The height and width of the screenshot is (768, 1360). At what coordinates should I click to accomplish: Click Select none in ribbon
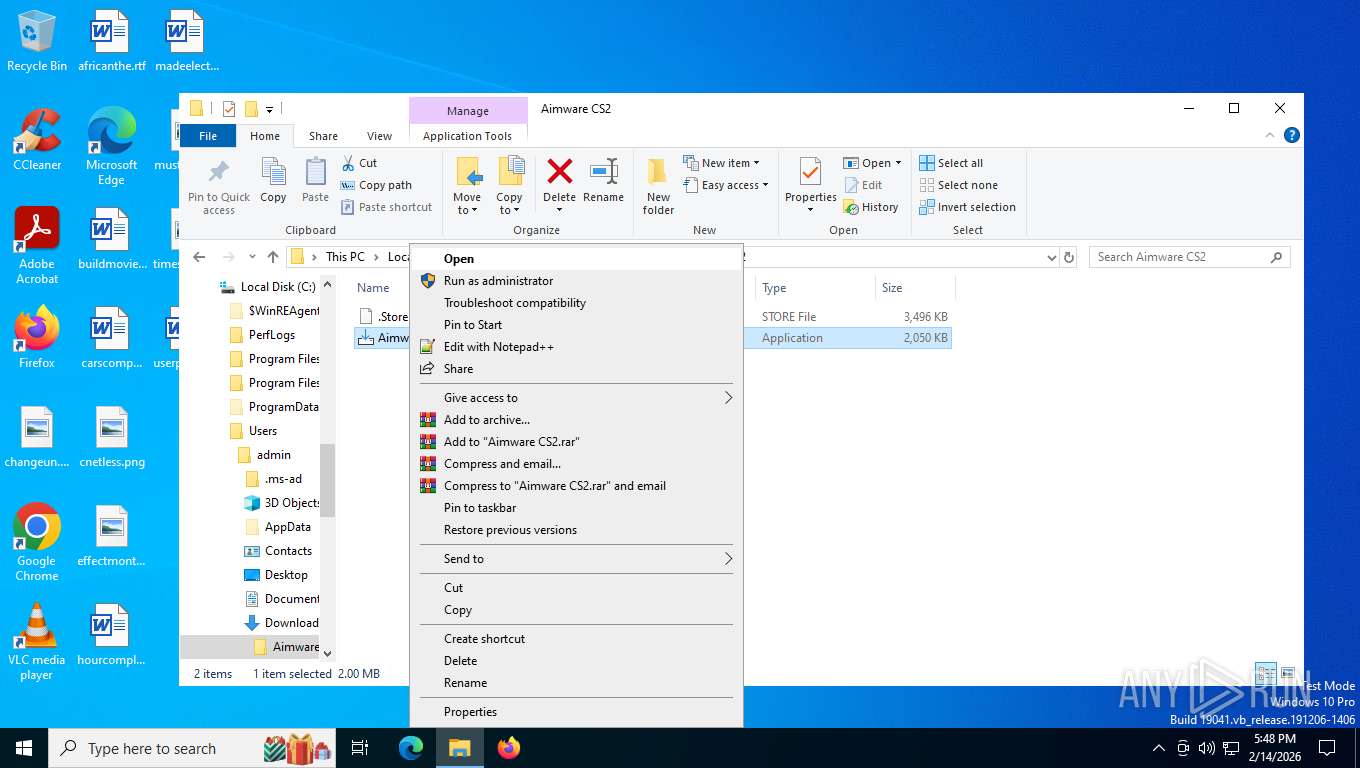click(958, 185)
